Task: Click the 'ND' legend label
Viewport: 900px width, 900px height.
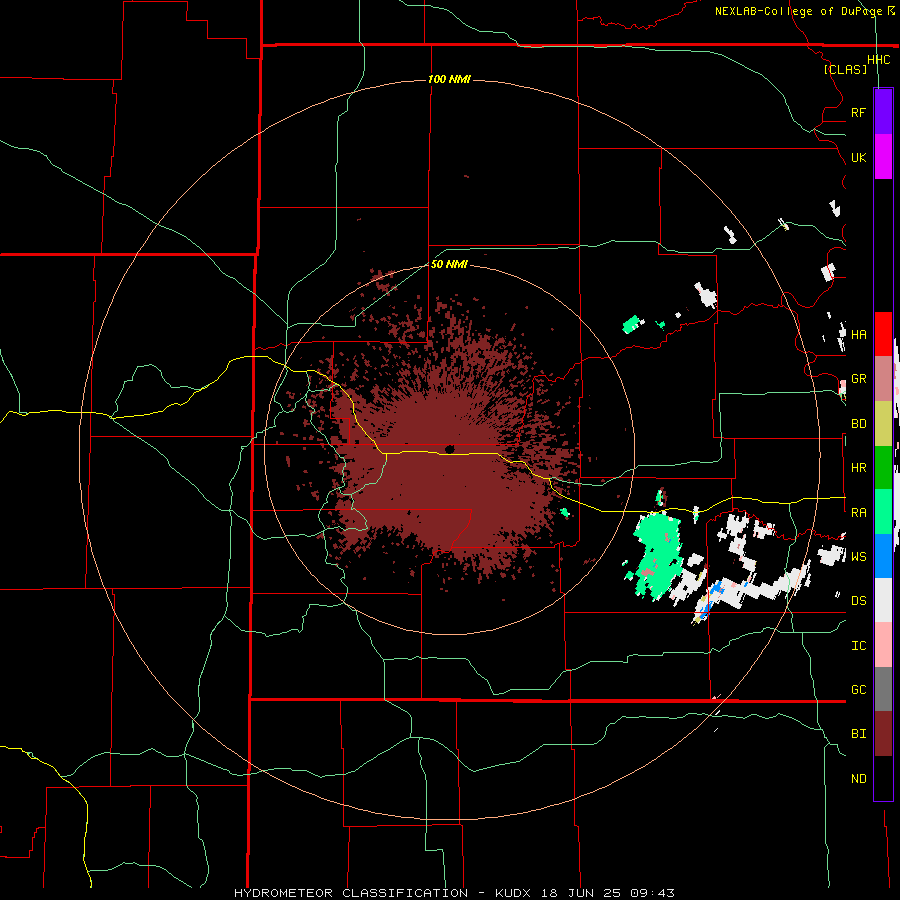Action: point(858,778)
